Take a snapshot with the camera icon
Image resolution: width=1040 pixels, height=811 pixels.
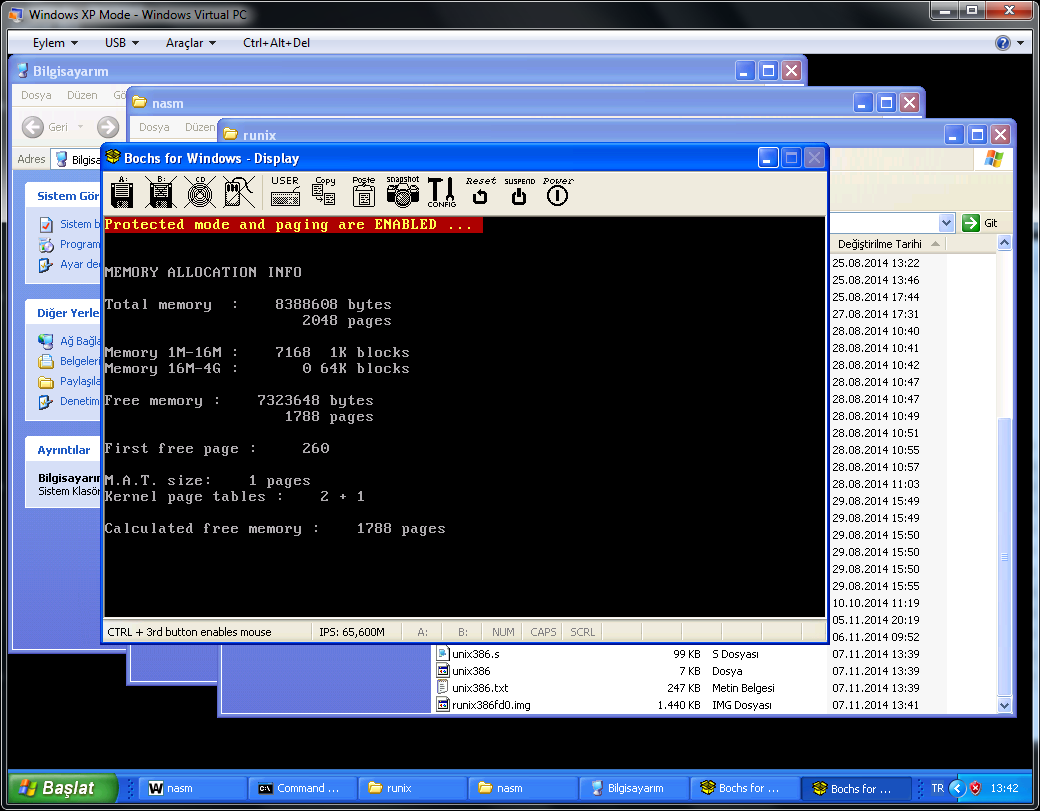pyautogui.click(x=403, y=192)
